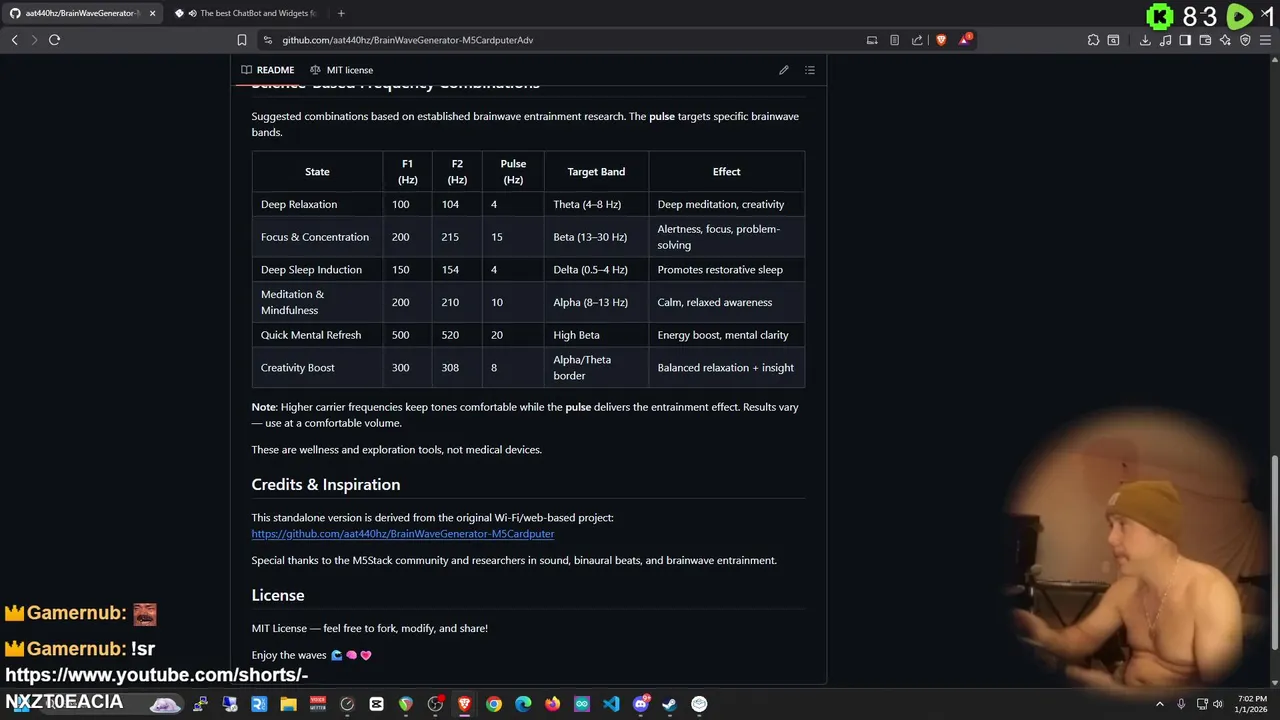This screenshot has height=720, width=1280.
Task: Click the 'Quick Mental Refresh' table cell
Action: (x=317, y=335)
